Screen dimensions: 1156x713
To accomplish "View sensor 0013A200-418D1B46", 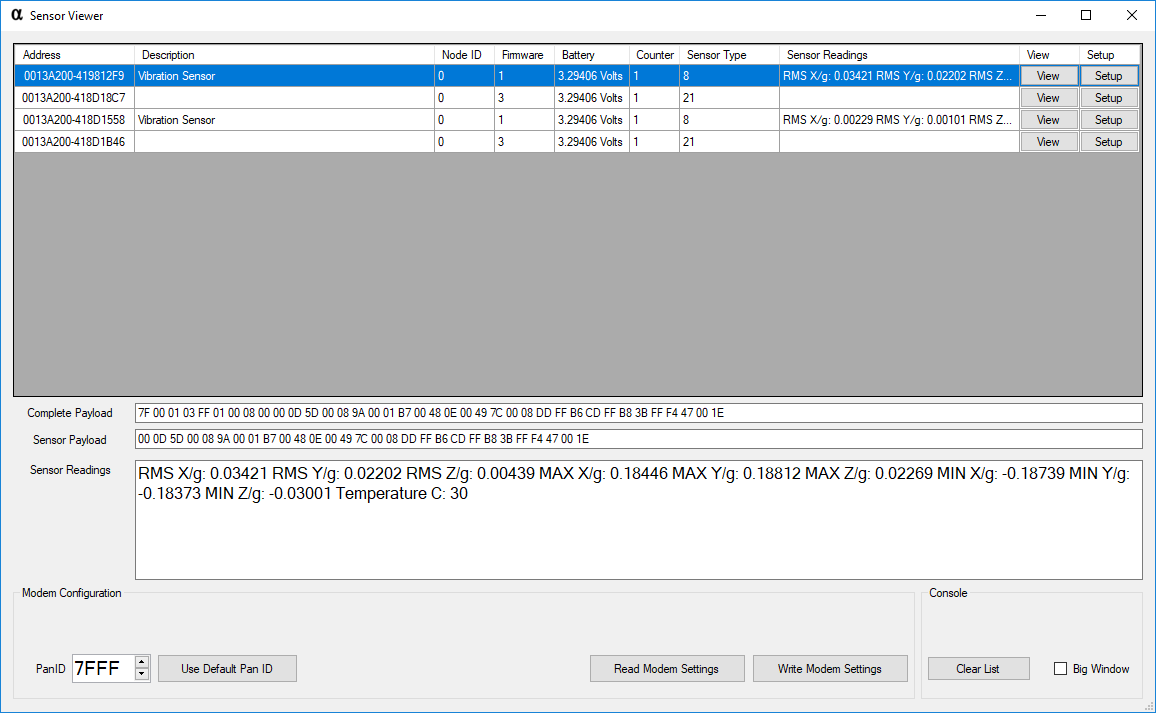I will click(1048, 142).
